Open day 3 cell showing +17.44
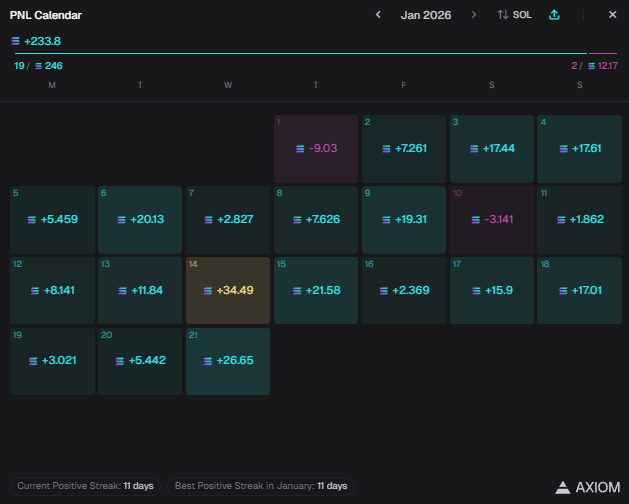This screenshot has width=629, height=504. 491,149
